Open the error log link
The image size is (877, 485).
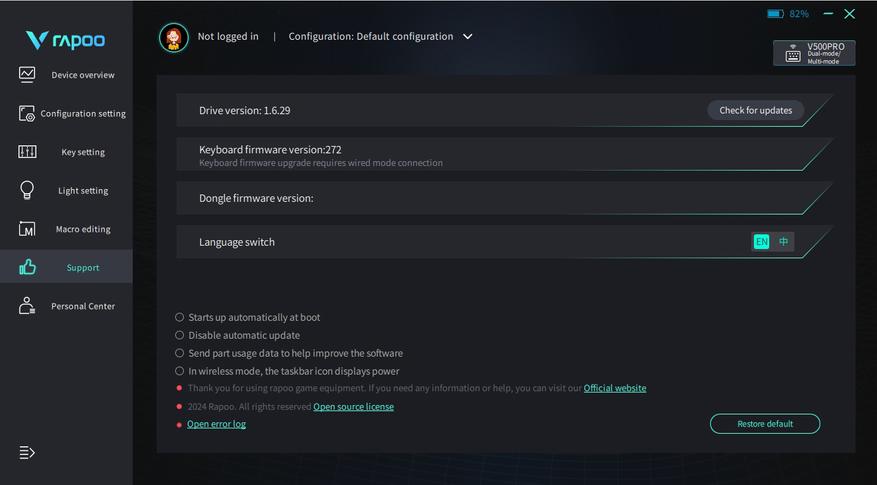(x=216, y=424)
